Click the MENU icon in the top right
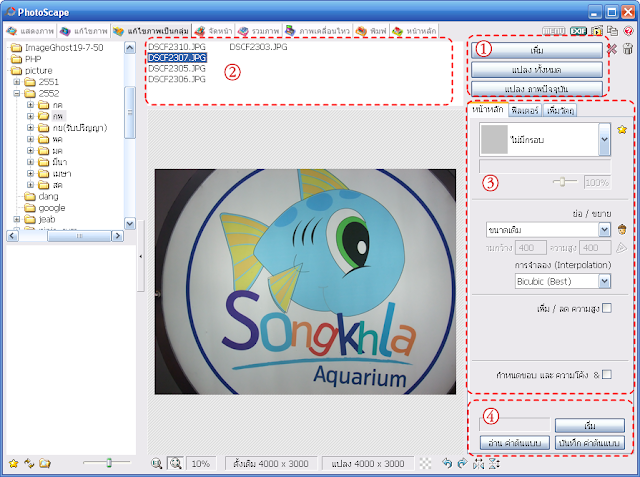The width and height of the screenshot is (640, 477). coord(553,31)
